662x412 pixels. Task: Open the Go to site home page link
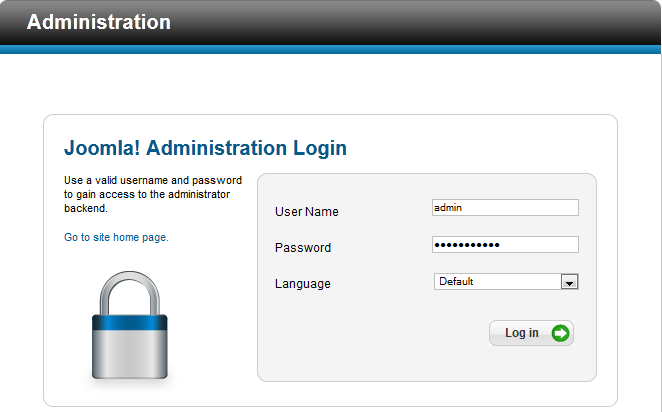pos(116,238)
